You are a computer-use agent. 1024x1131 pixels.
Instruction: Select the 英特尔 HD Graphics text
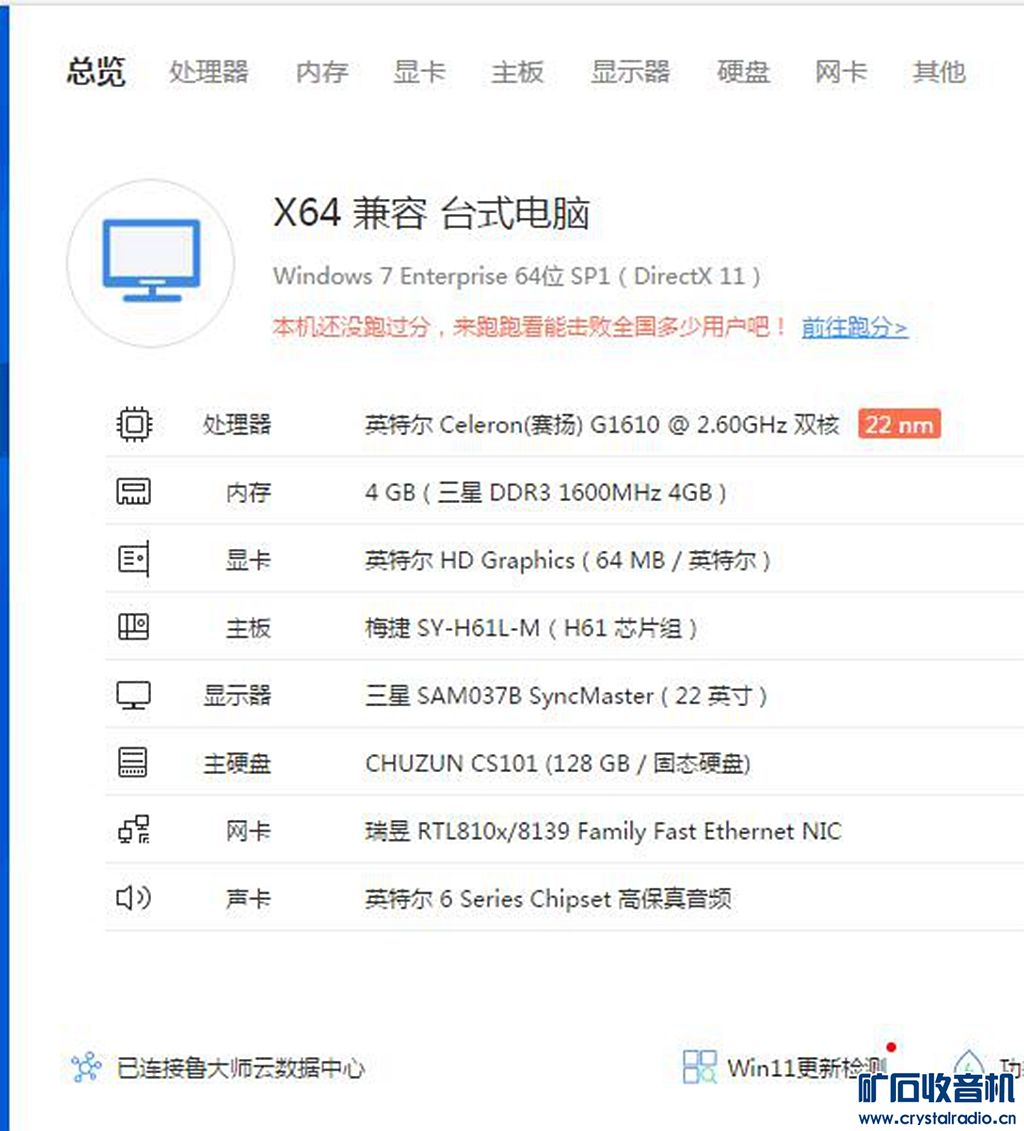pyautogui.click(x=568, y=560)
